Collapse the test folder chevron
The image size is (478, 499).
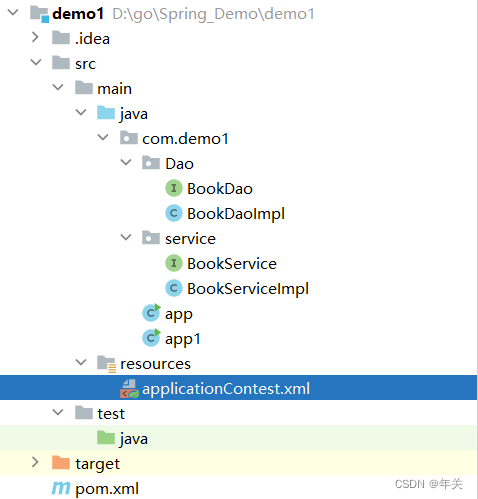[58, 412]
